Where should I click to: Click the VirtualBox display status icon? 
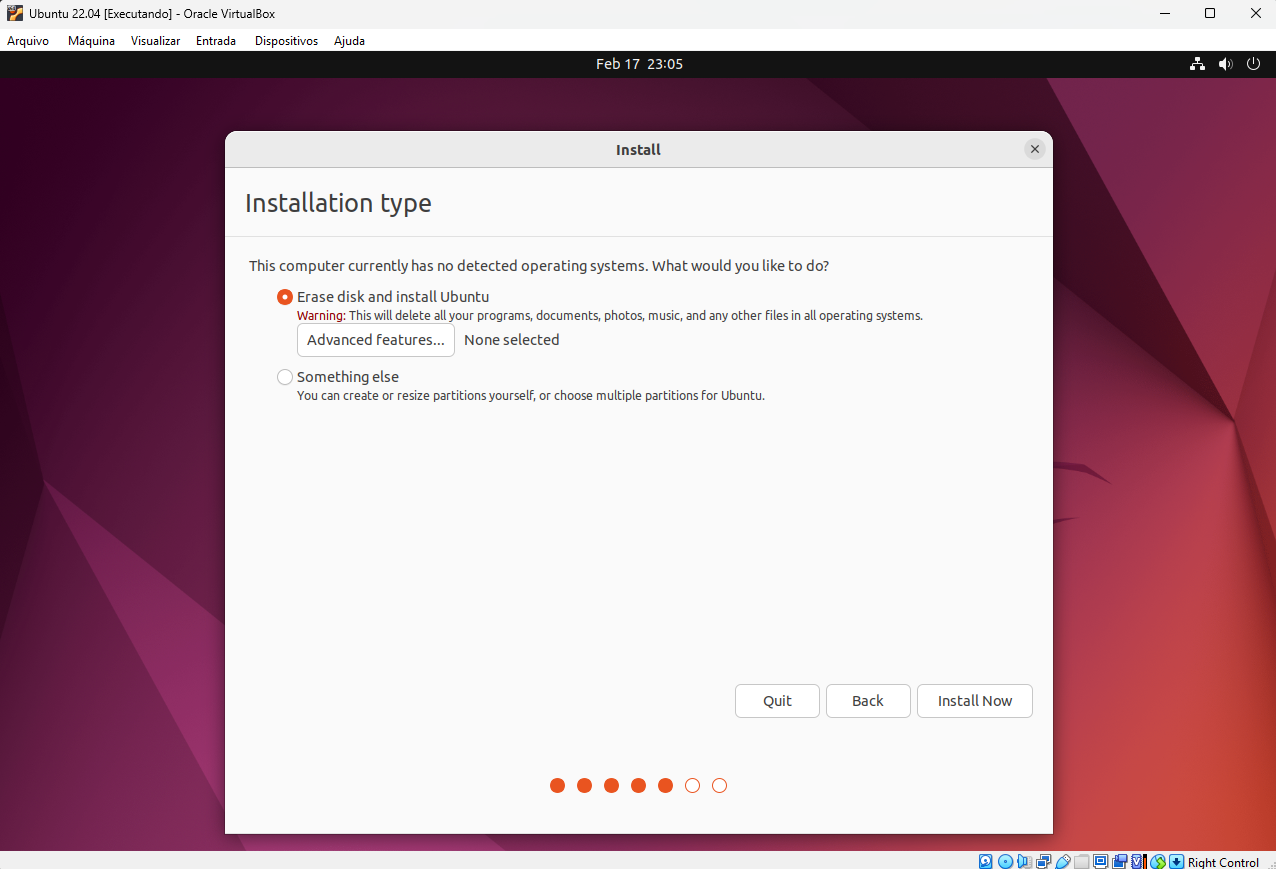[1100, 861]
